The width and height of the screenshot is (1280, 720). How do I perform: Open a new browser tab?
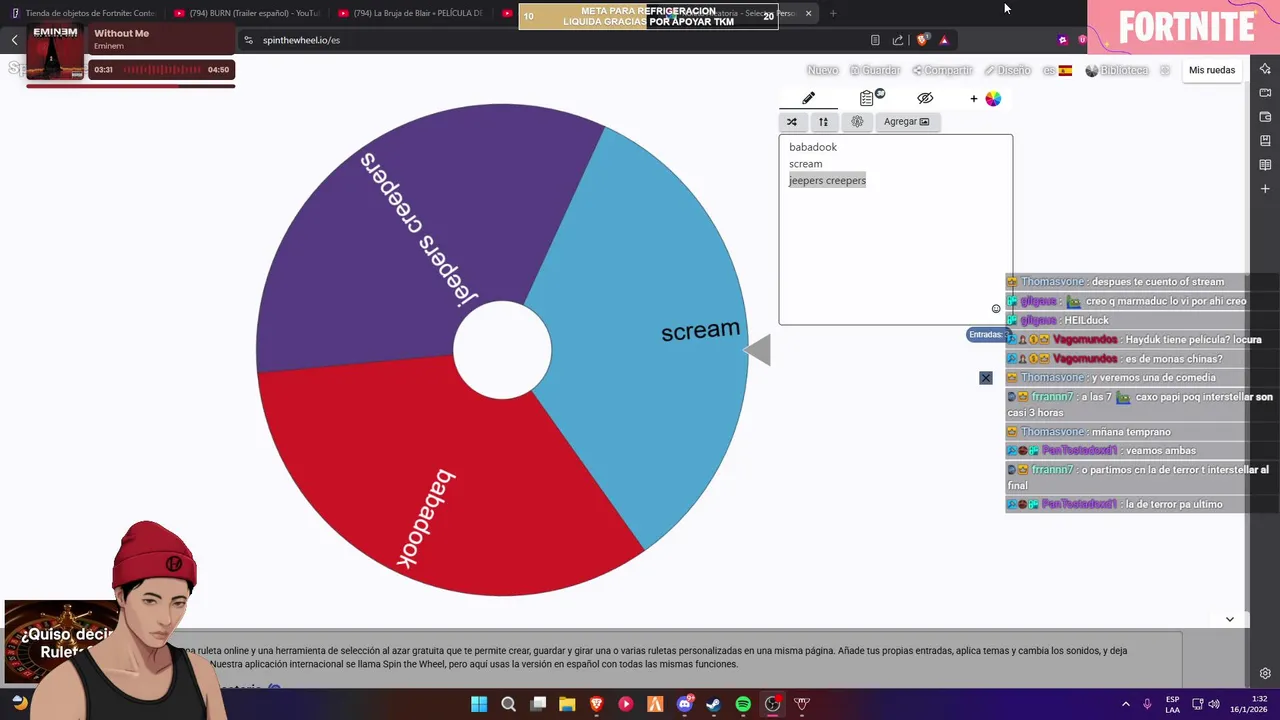pos(833,13)
